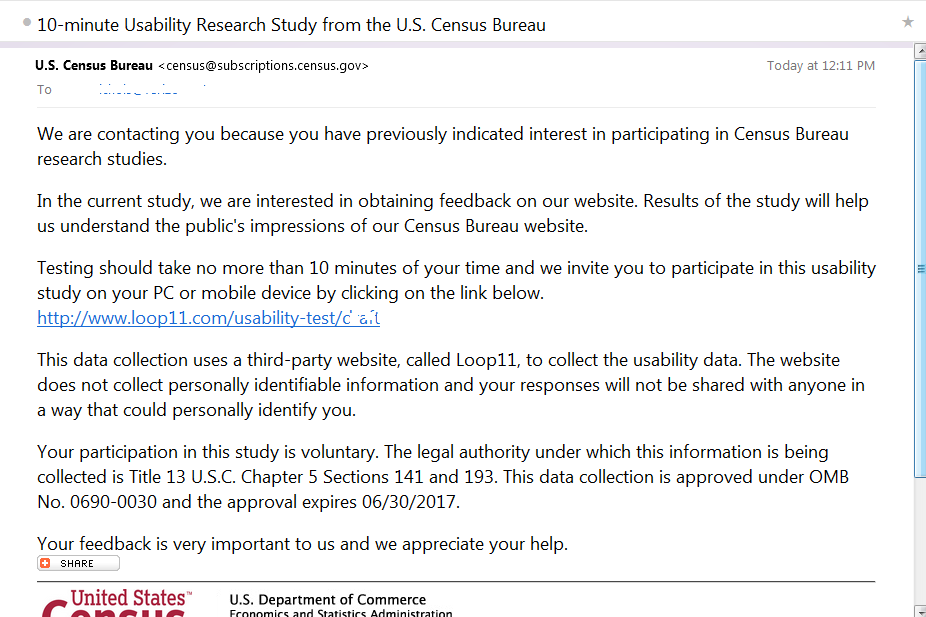Open the loop11.com usability-test link
Viewport: 926px width, 617px height.
(x=208, y=318)
